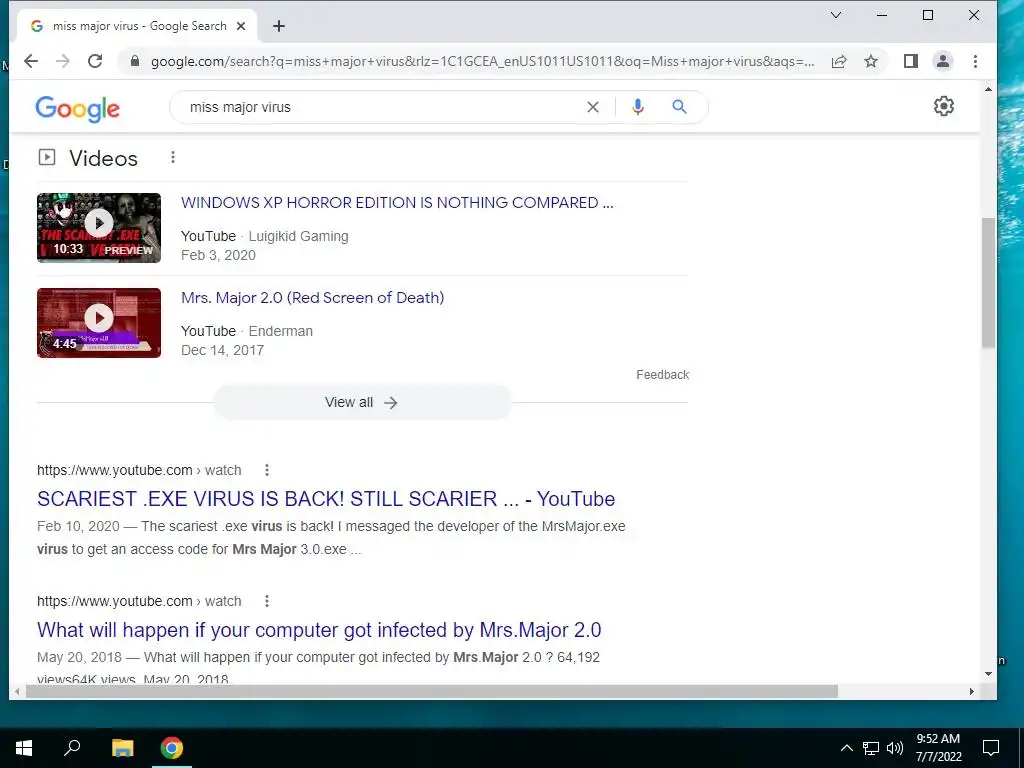Click the vertical scrollbar thumb

(x=988, y=282)
